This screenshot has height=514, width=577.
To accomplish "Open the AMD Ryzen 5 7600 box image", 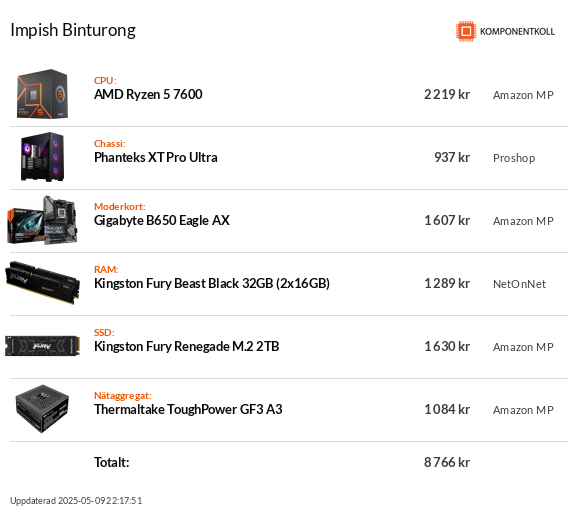I will [x=43, y=94].
